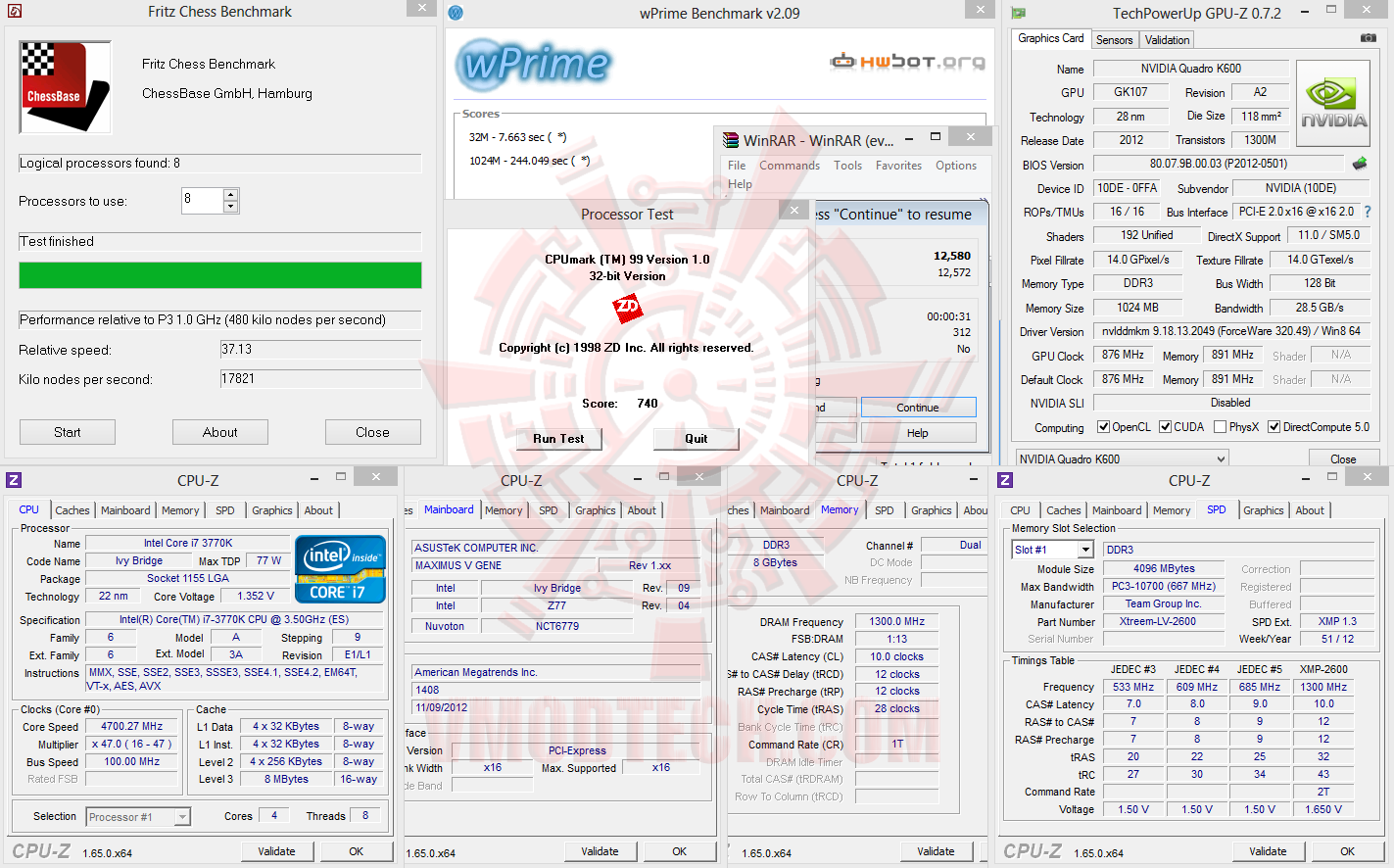Switch to the Validation tab in GPU-Z

(1167, 40)
